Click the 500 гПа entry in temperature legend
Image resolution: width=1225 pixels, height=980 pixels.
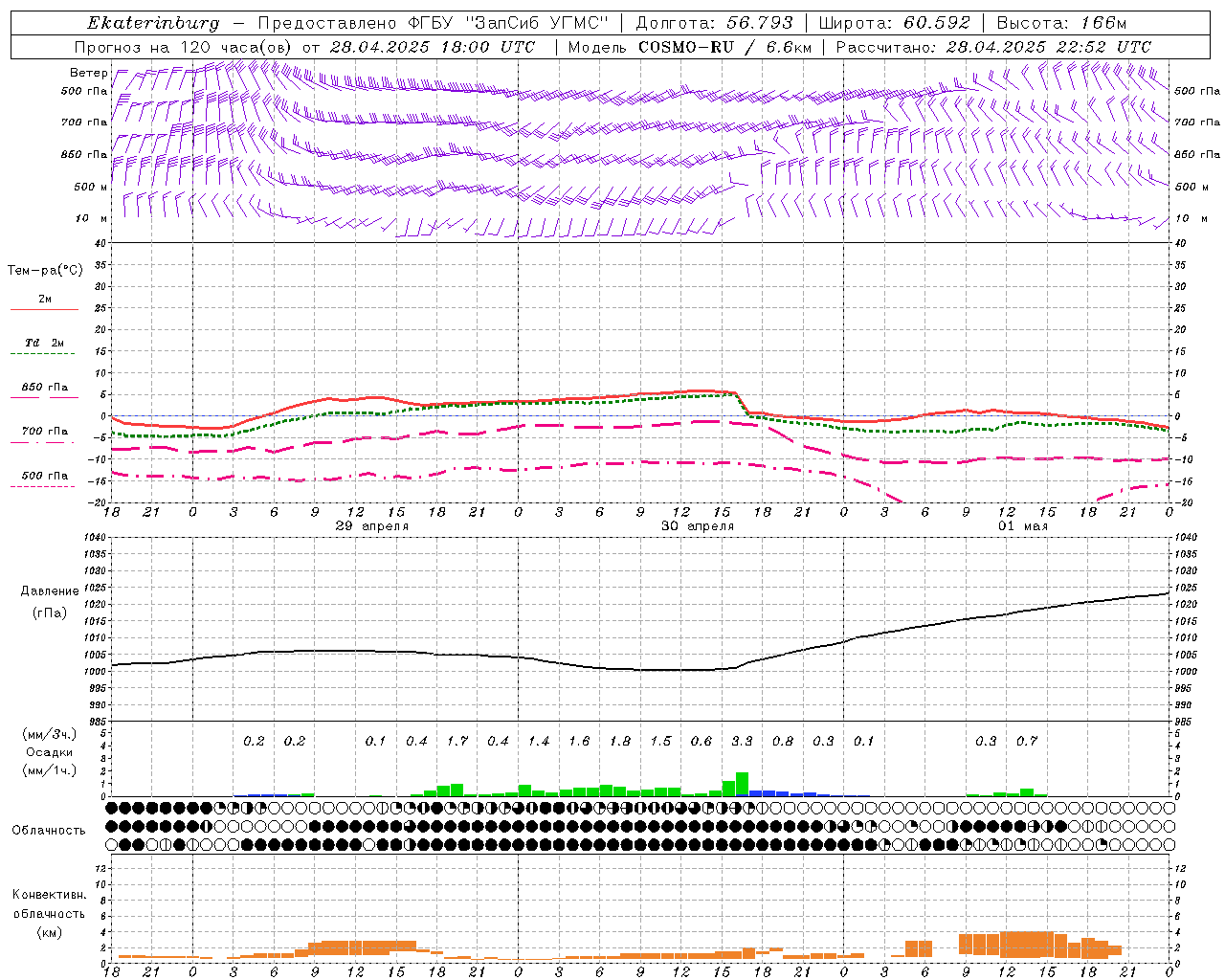(45, 476)
